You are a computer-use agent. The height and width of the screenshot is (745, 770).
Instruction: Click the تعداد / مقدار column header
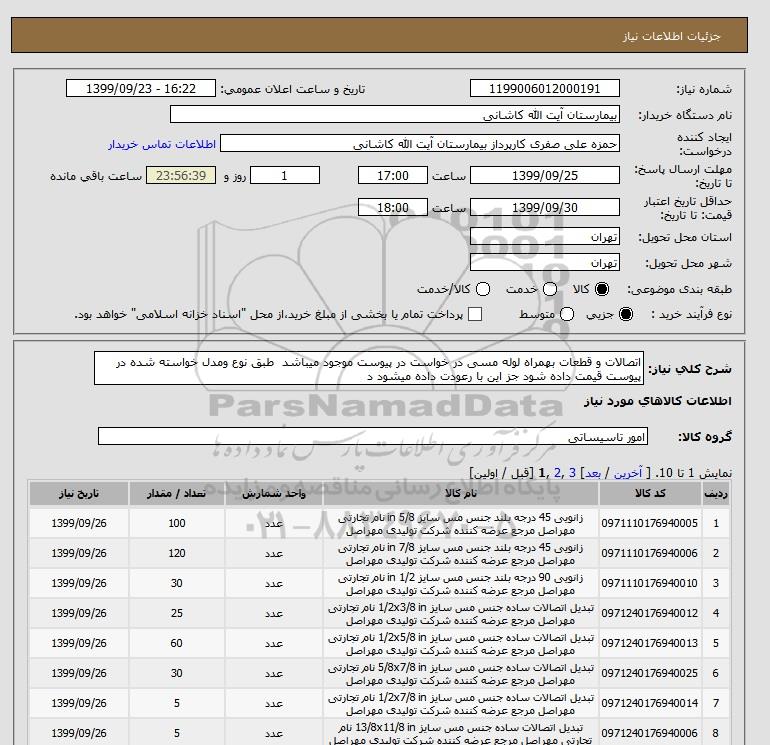point(177,494)
